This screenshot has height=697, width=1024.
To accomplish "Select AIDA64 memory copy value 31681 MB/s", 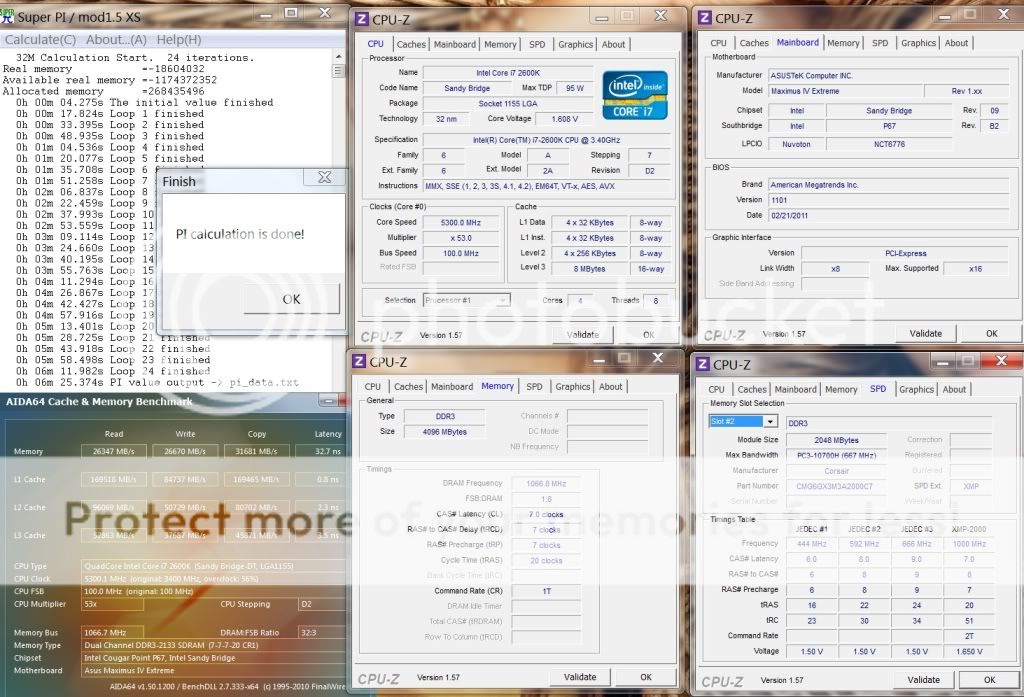I will tap(256, 451).
